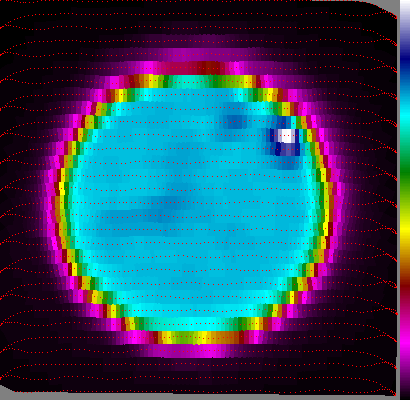This screenshot has height=400, width=410.
Task: Click the magenta glow below the disk
Action: tap(197, 351)
